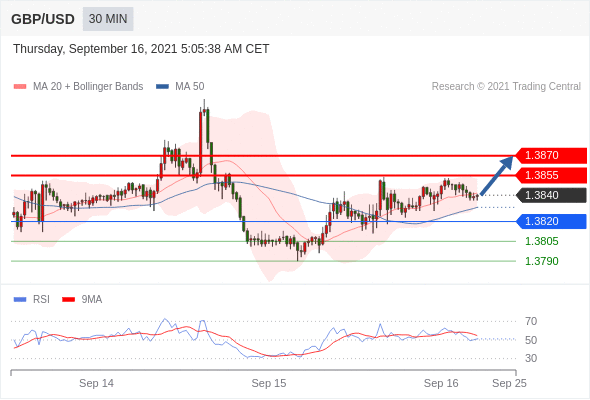Click the MA 20 + Bollinger Bands legend swatch
This screenshot has height=400, width=590.
tap(20, 87)
